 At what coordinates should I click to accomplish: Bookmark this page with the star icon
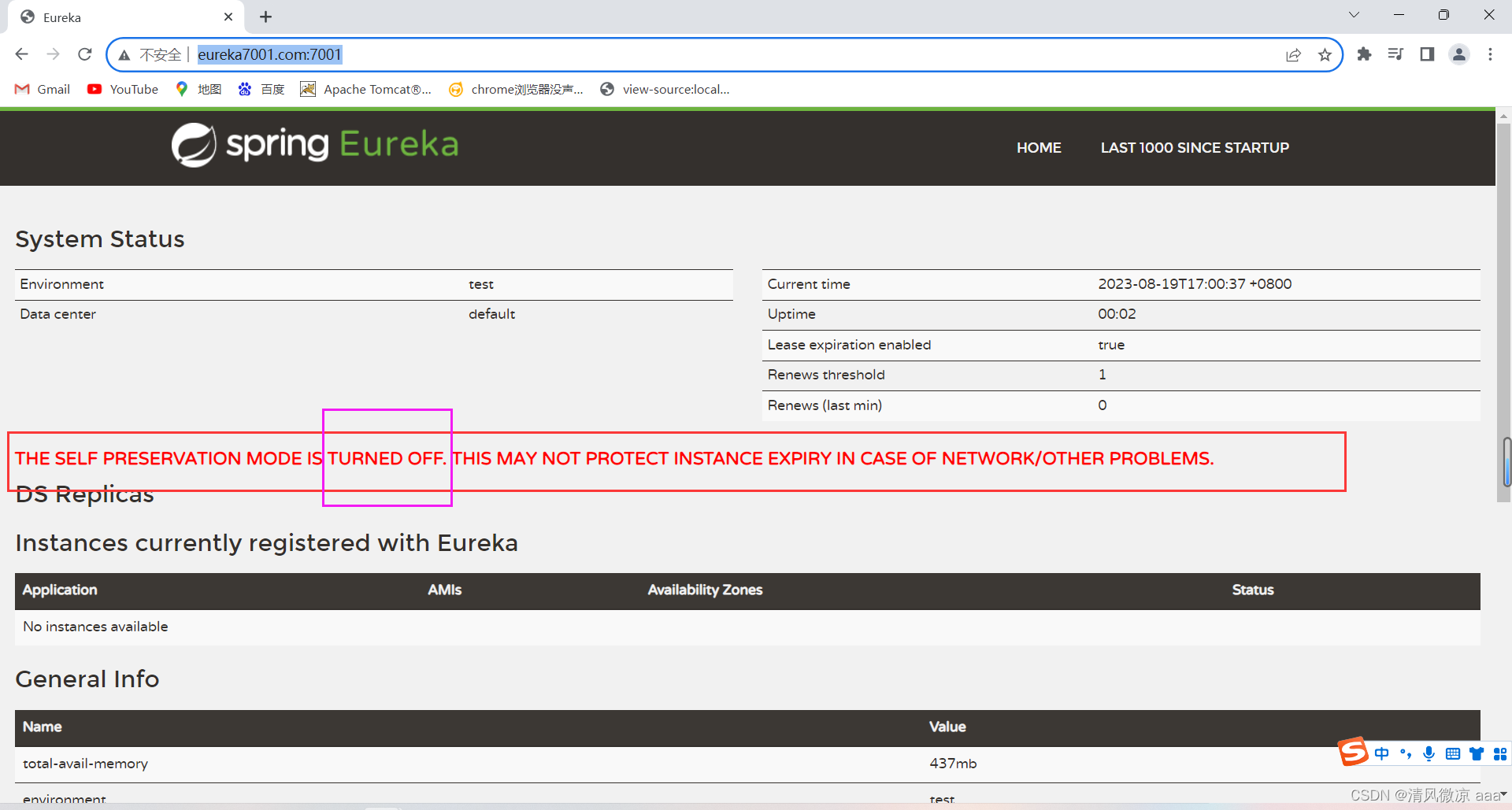[x=1325, y=55]
